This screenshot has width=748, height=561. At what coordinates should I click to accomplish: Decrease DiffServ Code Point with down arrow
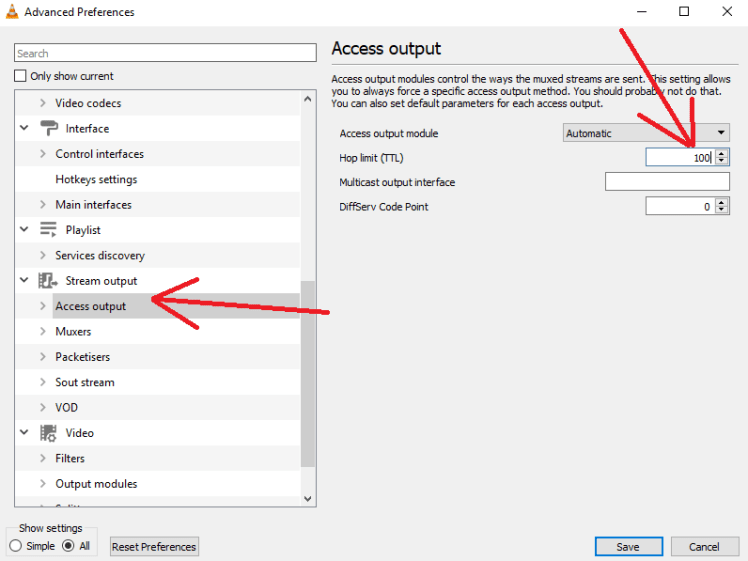[x=722, y=210]
